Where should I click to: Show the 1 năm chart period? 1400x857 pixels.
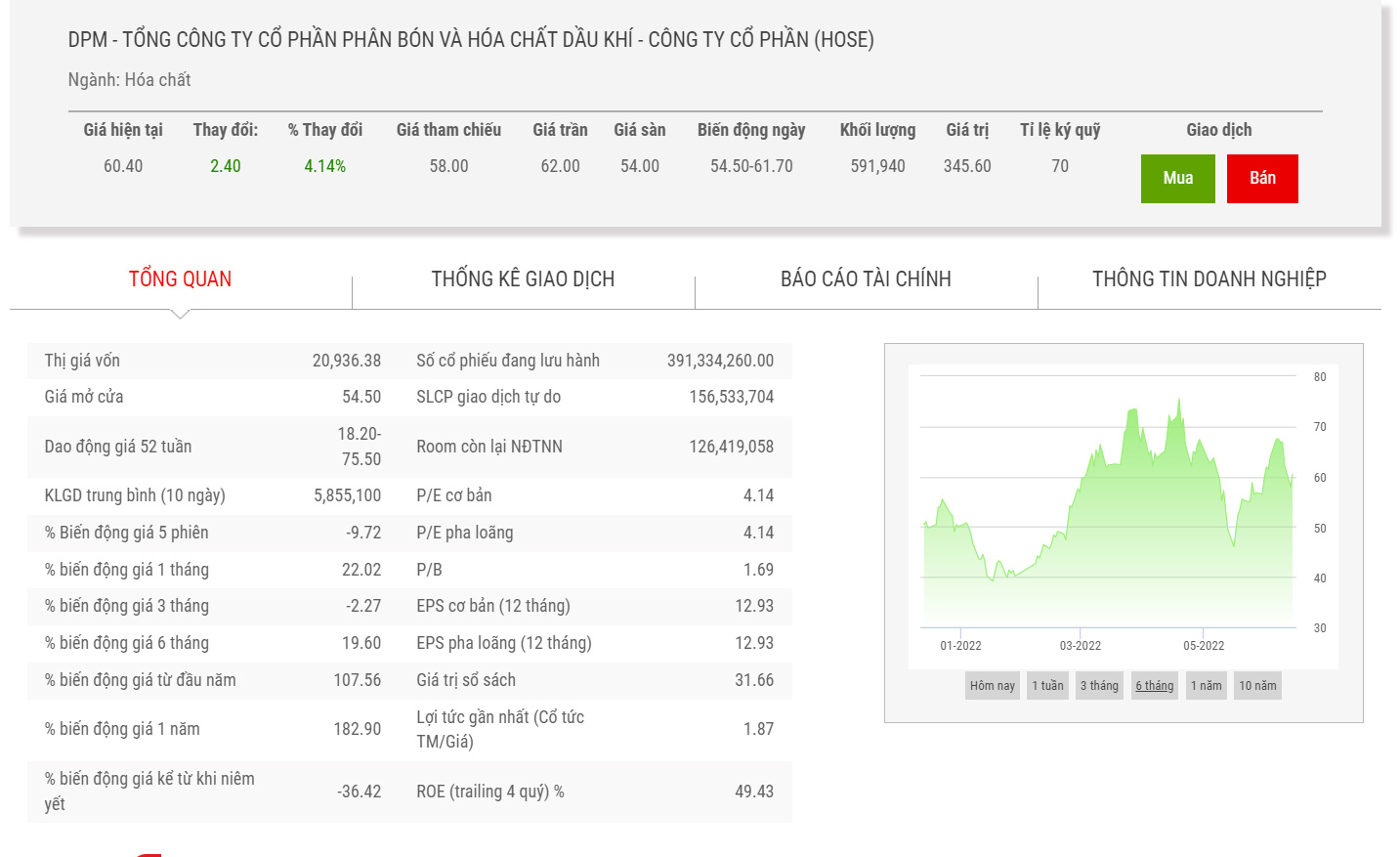(1206, 686)
